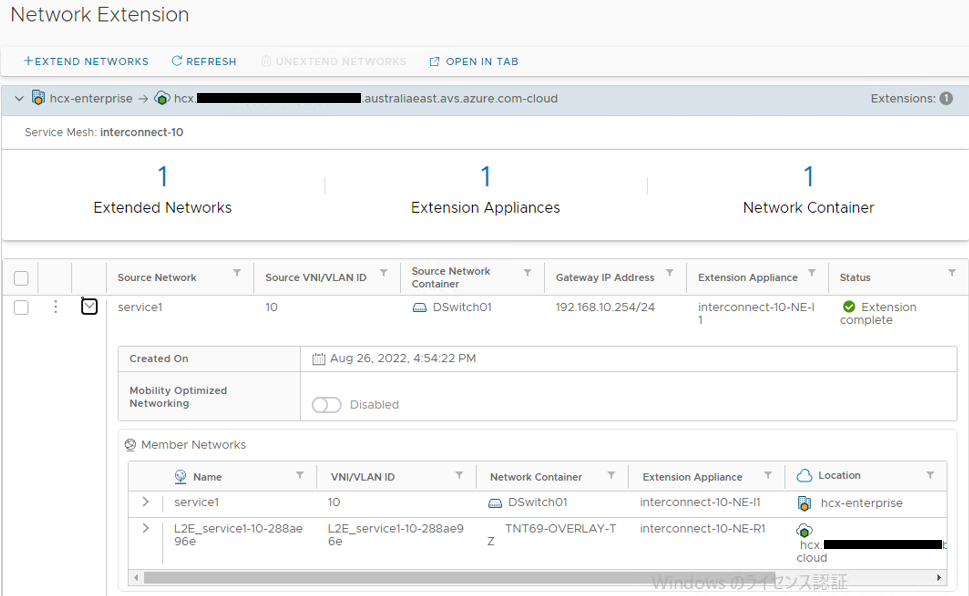Viewport: 969px width, 596px height.
Task: Expand the service1 member network row
Action: (145, 502)
